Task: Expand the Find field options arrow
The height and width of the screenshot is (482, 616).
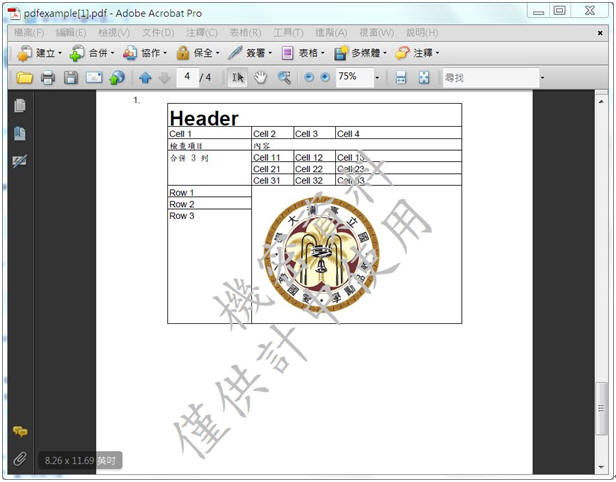Action: click(542, 78)
